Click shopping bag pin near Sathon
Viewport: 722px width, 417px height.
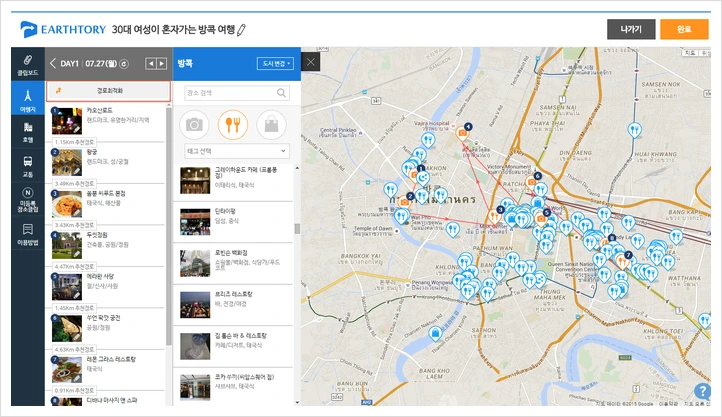pyautogui.click(x=435, y=333)
